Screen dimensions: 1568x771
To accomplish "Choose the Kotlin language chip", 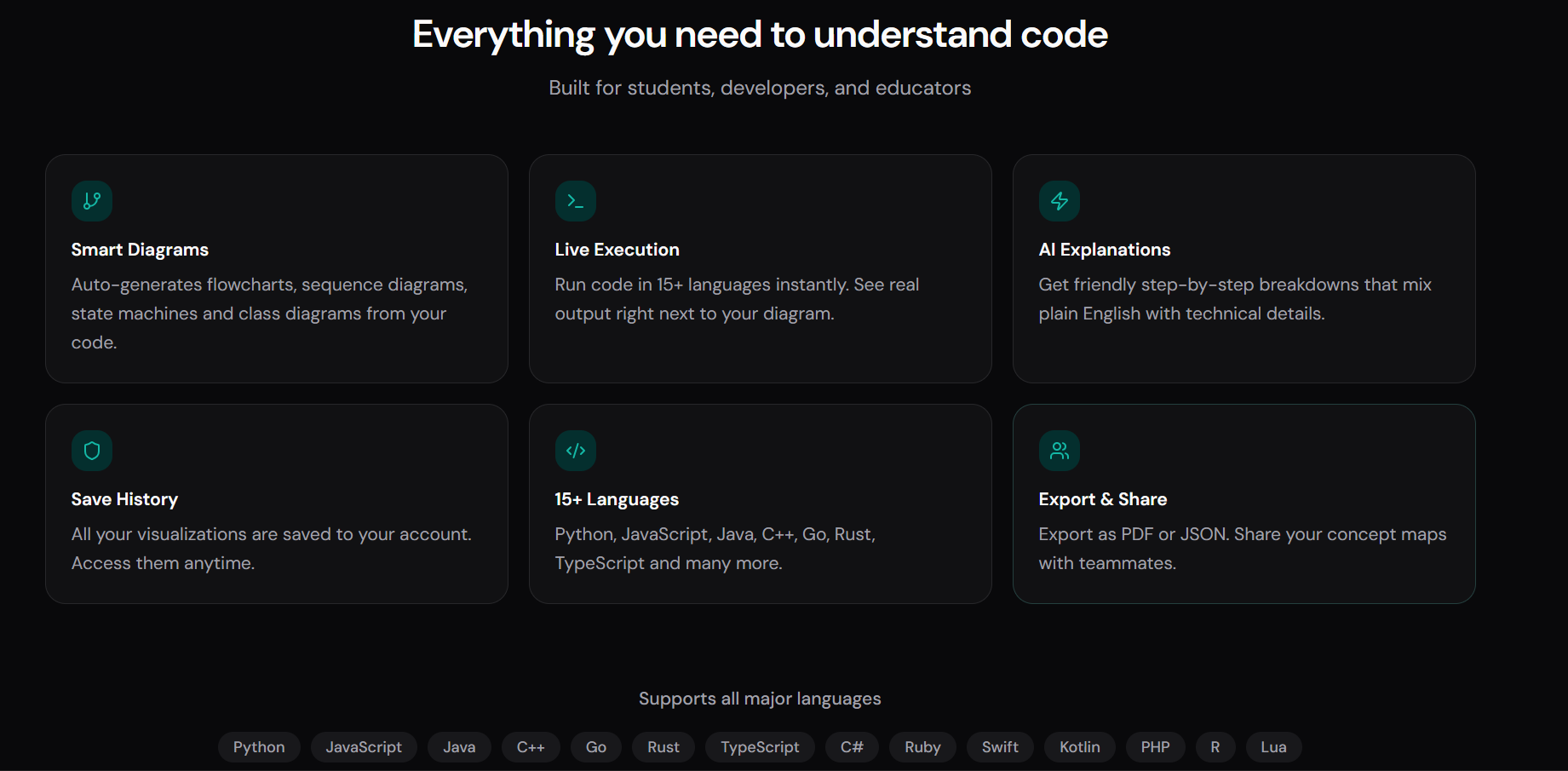I will [1080, 747].
